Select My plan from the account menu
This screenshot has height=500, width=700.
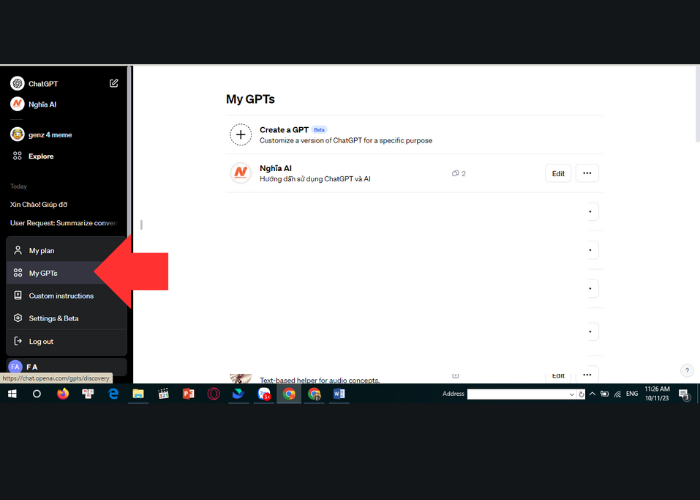(41, 250)
